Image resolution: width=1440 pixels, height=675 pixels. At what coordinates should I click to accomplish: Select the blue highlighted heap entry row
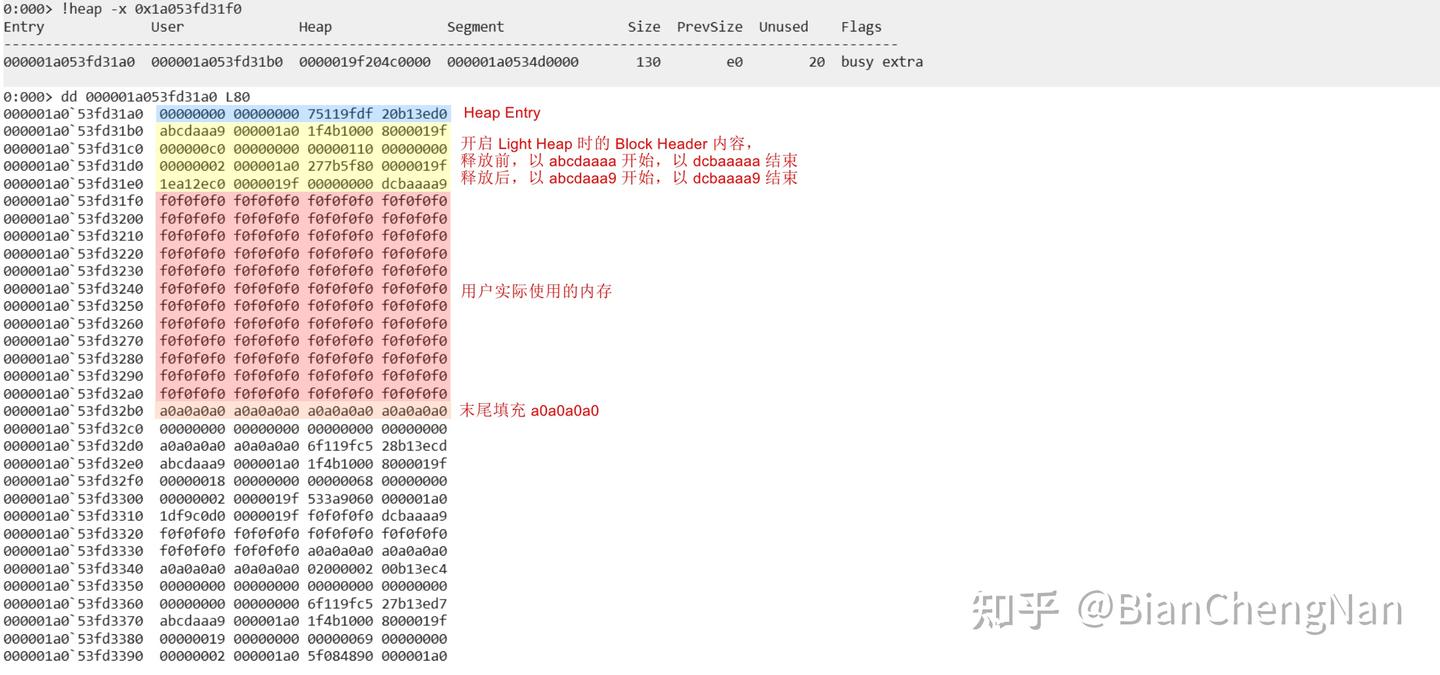302,113
